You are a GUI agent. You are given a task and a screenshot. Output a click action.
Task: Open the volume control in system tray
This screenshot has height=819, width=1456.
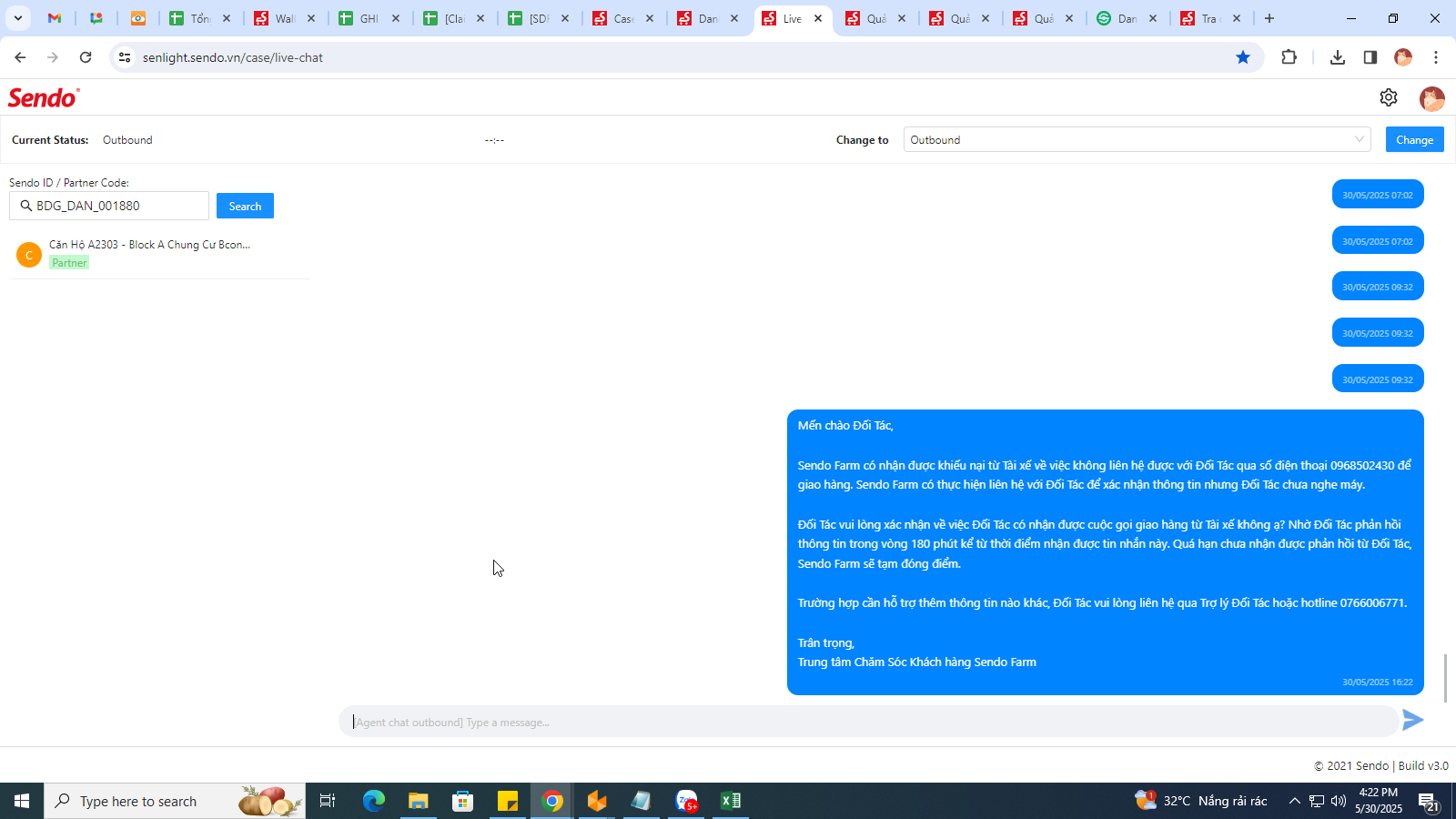pos(1339,801)
